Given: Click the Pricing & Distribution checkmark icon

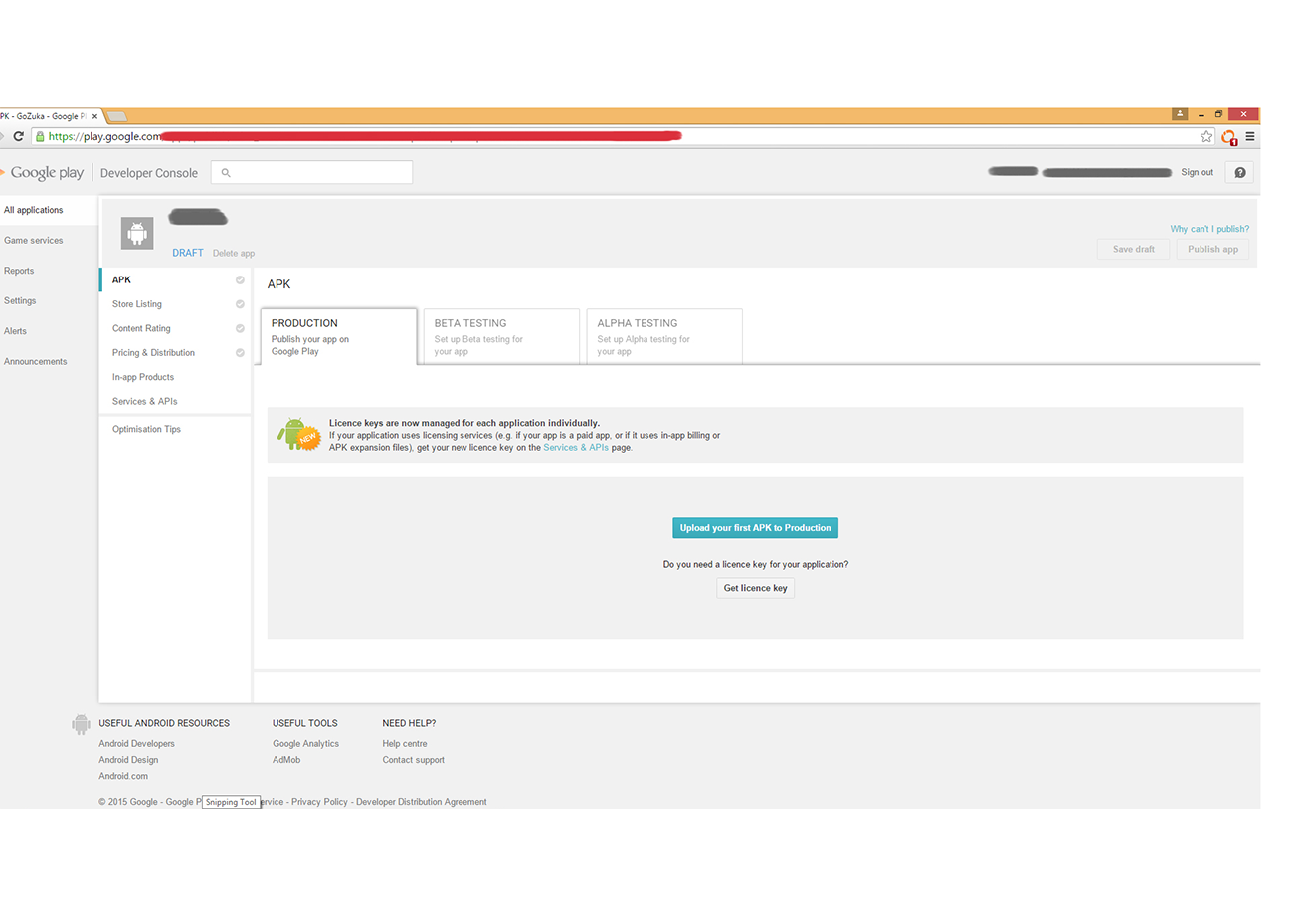Looking at the screenshot, I should pyautogui.click(x=240, y=353).
